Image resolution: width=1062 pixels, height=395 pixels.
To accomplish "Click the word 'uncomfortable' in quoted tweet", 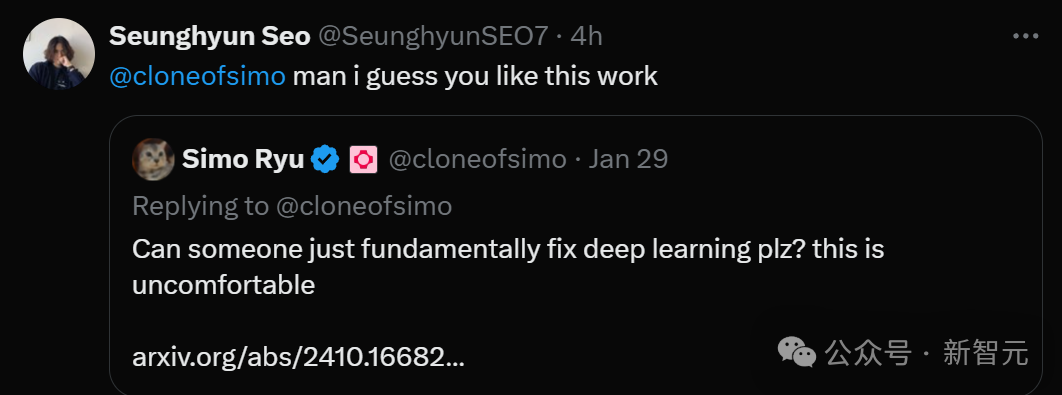I will [x=224, y=285].
